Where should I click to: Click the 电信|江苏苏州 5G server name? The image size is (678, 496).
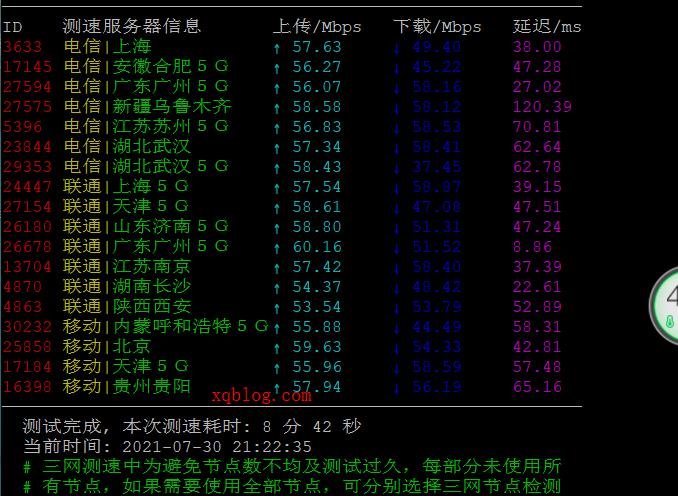[x=146, y=126]
